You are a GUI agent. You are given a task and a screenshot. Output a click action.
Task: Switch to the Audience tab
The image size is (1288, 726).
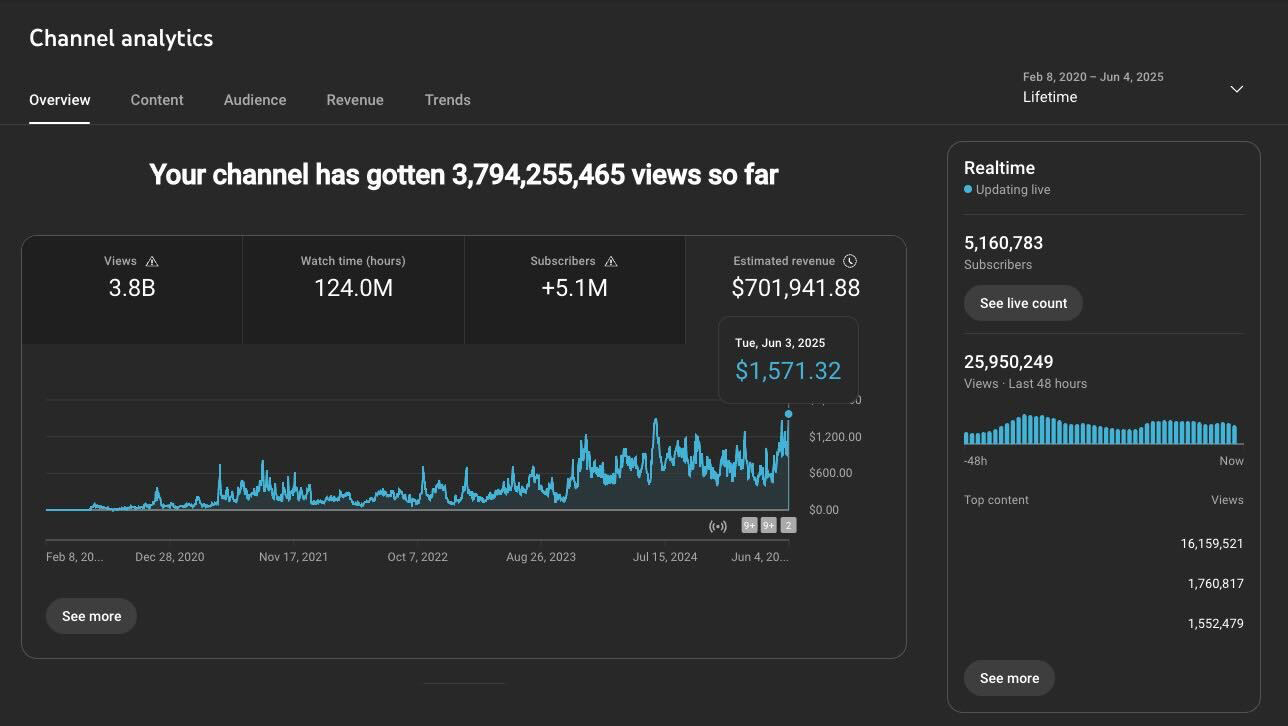pos(255,100)
